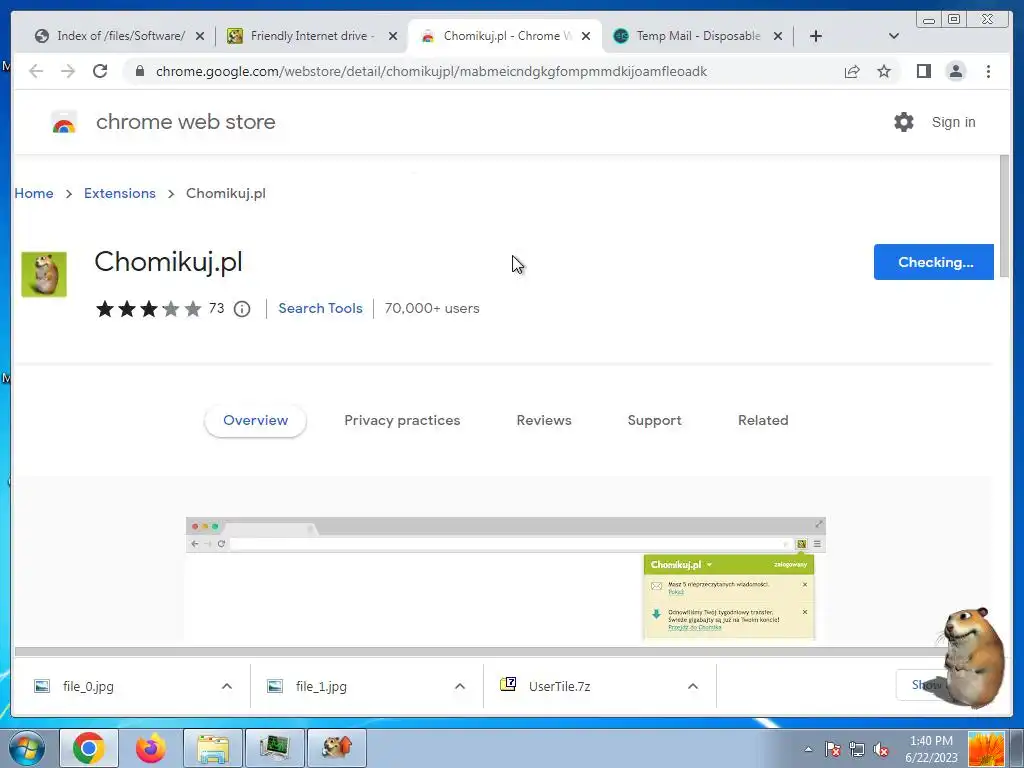Screen dimensions: 1024x768
Task: Close the Index of /files/Software/ tab
Action: pyautogui.click(x=200, y=36)
